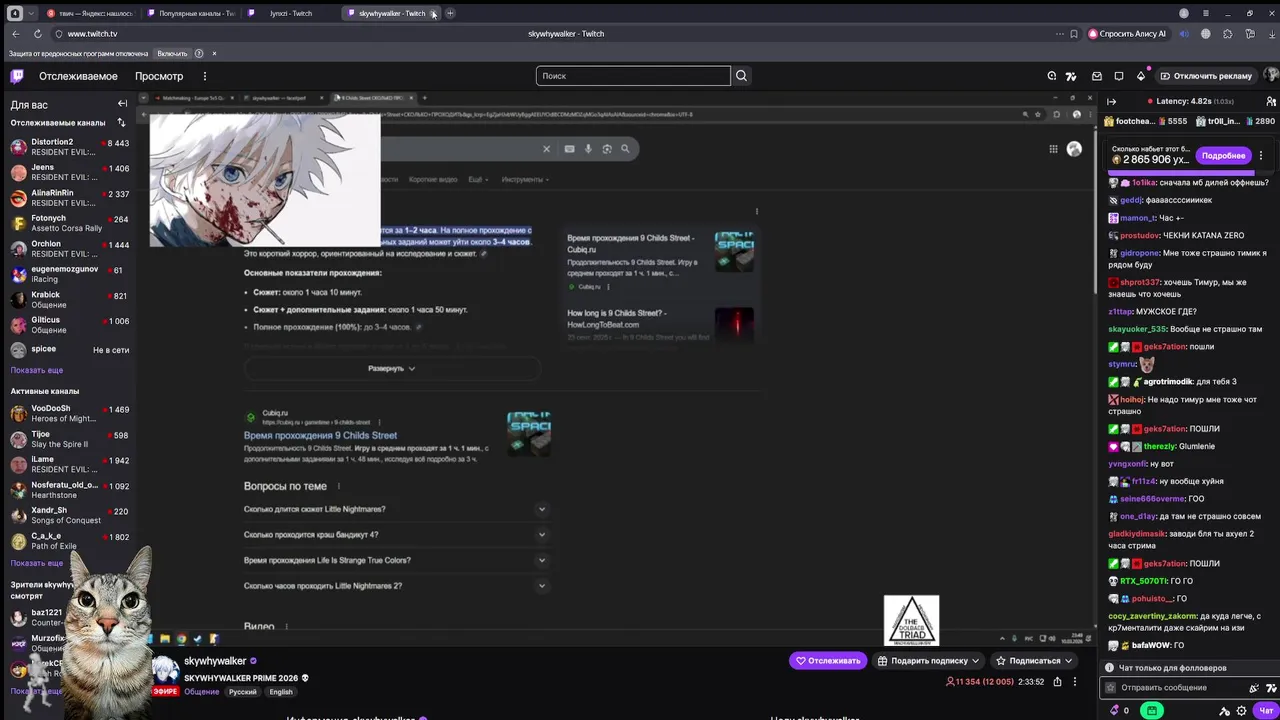Open chat moderation sword icon
1280x720 pixels.
tap(1224, 710)
